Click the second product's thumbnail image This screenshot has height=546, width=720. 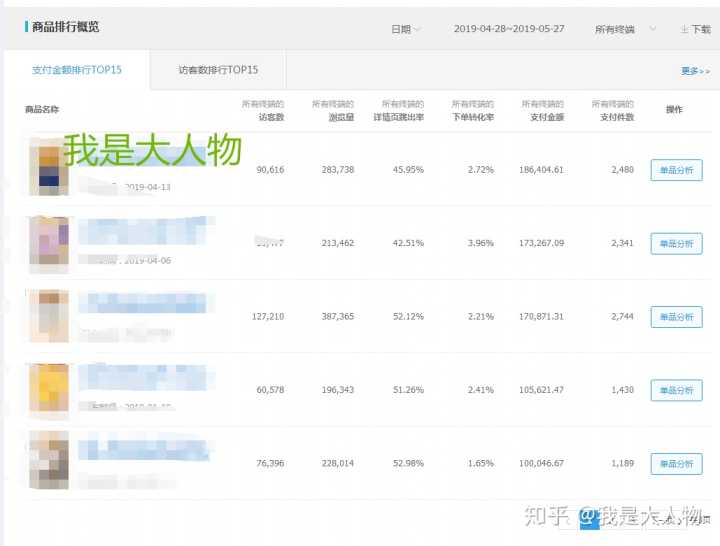48,241
